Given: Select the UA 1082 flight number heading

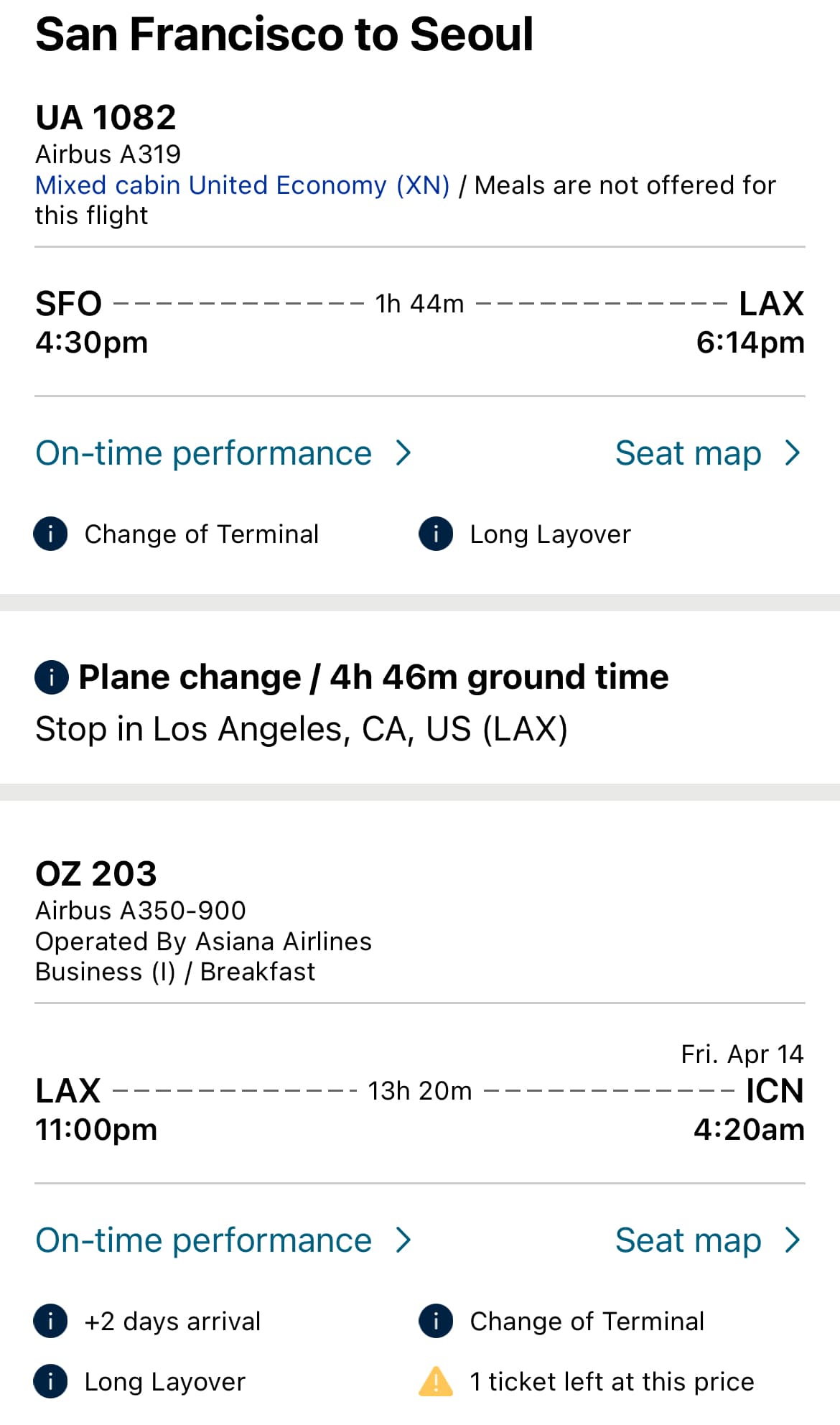Looking at the screenshot, I should click(106, 118).
